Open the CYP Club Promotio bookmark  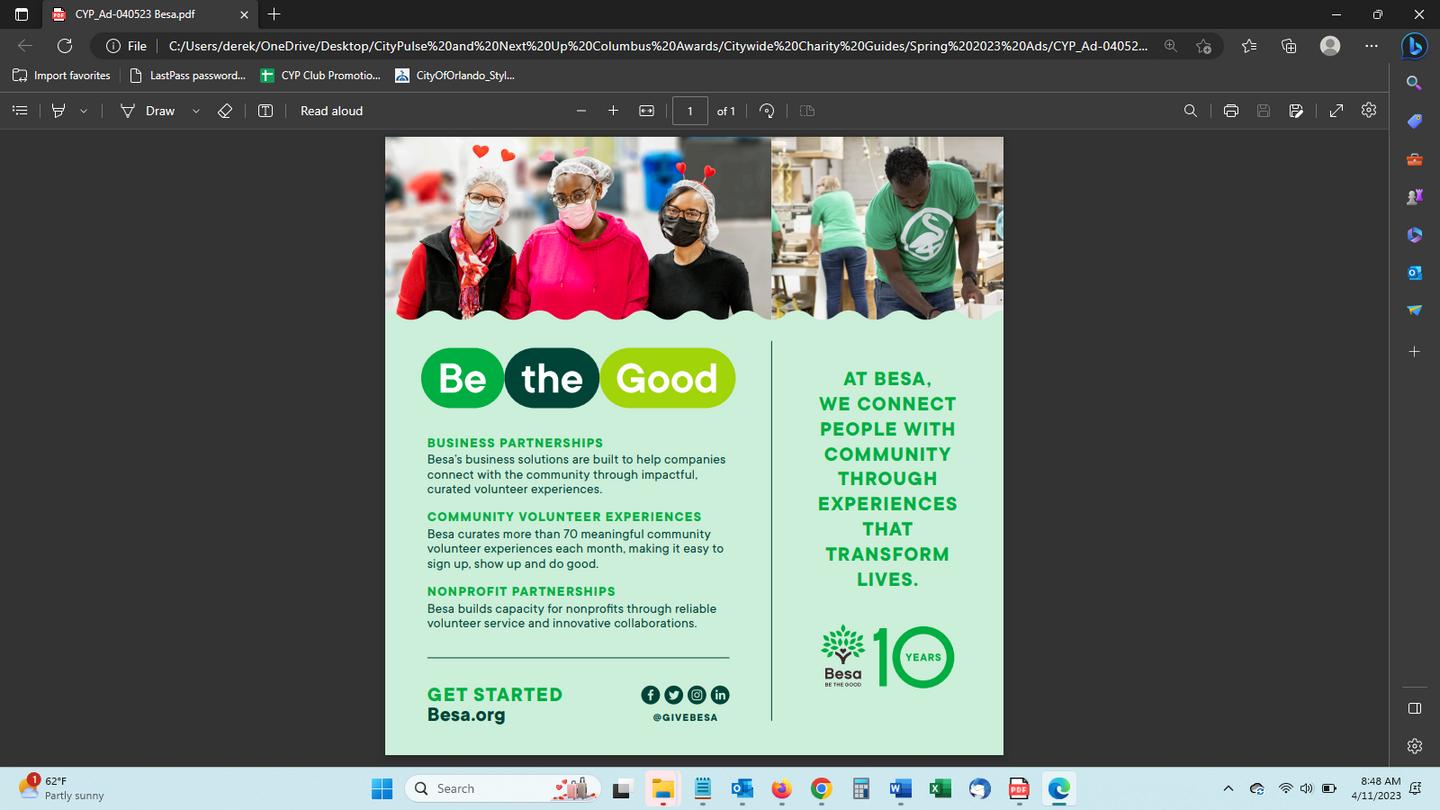[x=321, y=75]
